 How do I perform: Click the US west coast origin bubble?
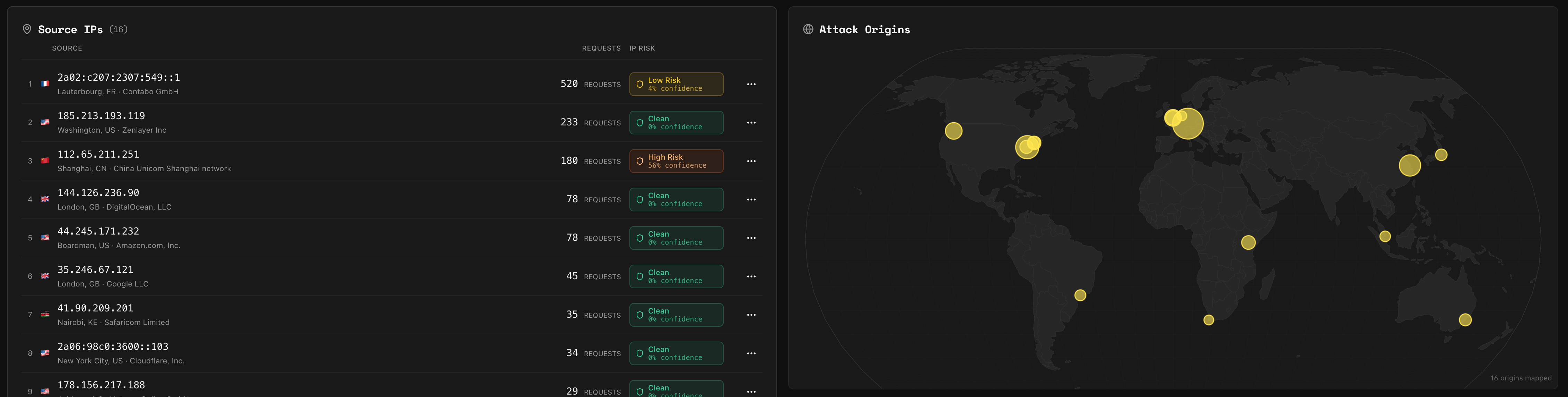pyautogui.click(x=953, y=131)
